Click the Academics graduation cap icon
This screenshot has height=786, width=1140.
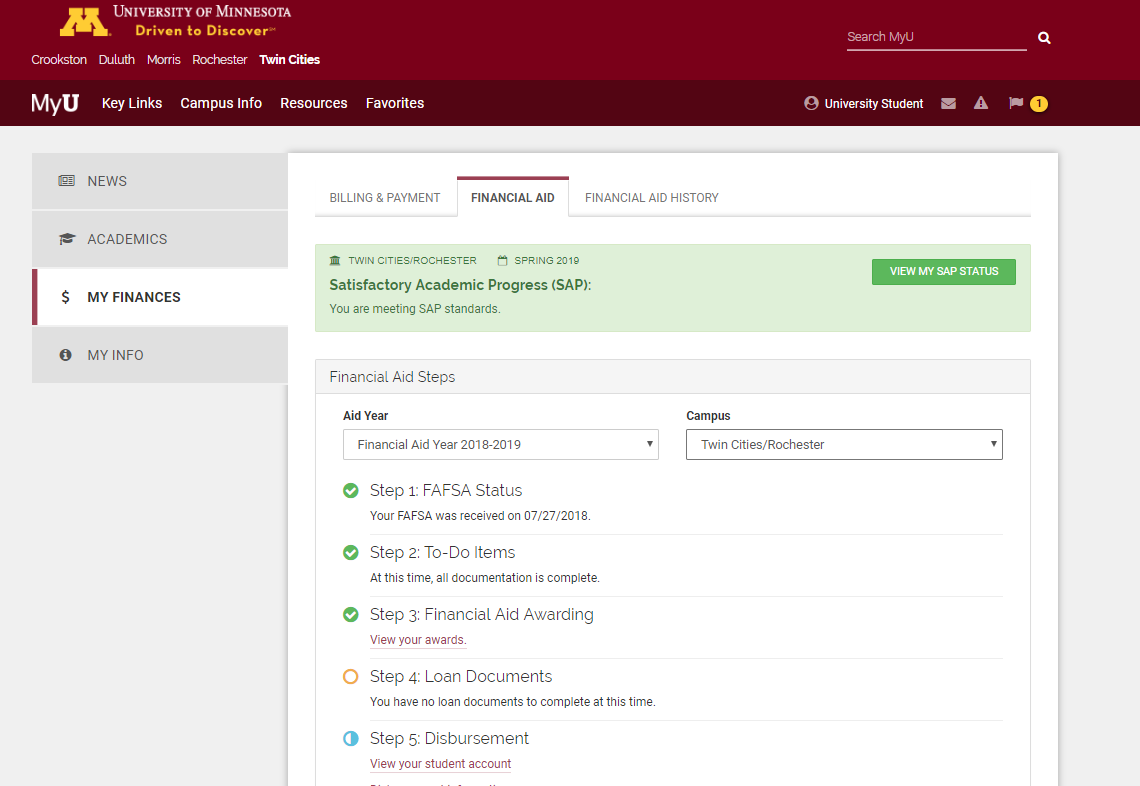(x=67, y=238)
